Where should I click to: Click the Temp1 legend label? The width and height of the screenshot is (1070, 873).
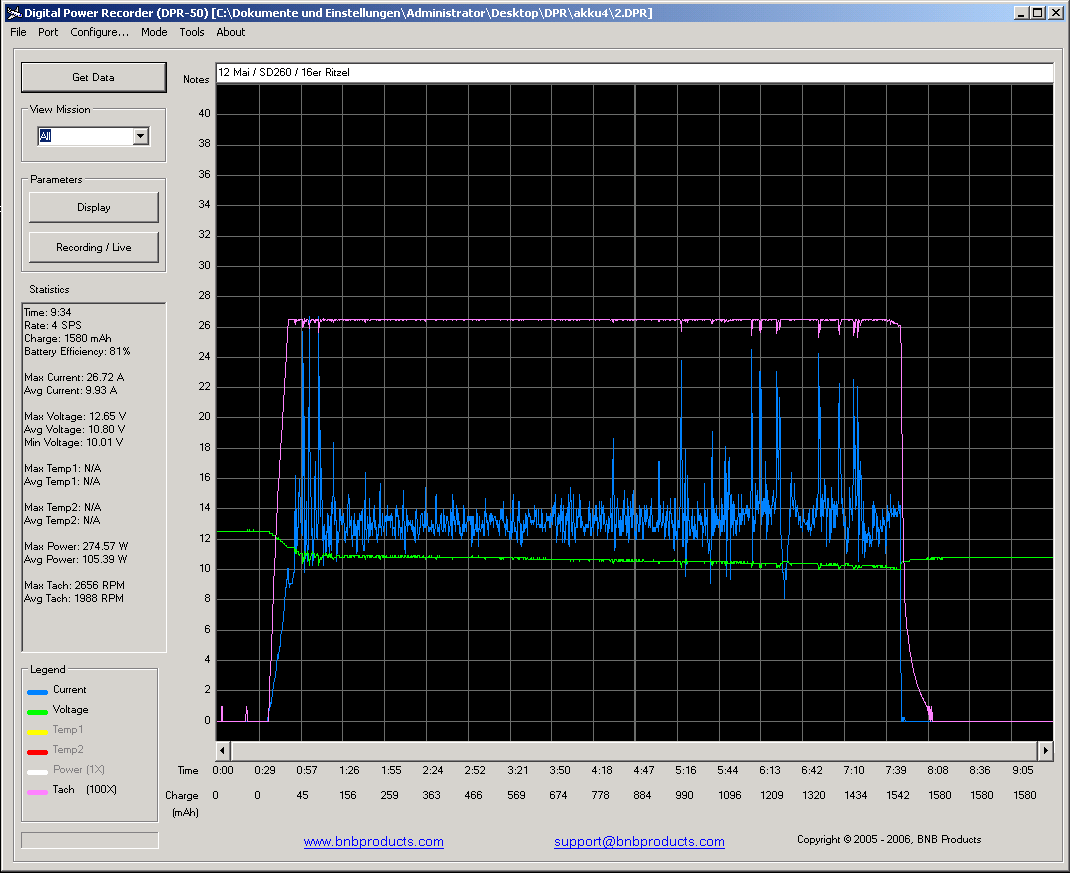click(x=68, y=729)
